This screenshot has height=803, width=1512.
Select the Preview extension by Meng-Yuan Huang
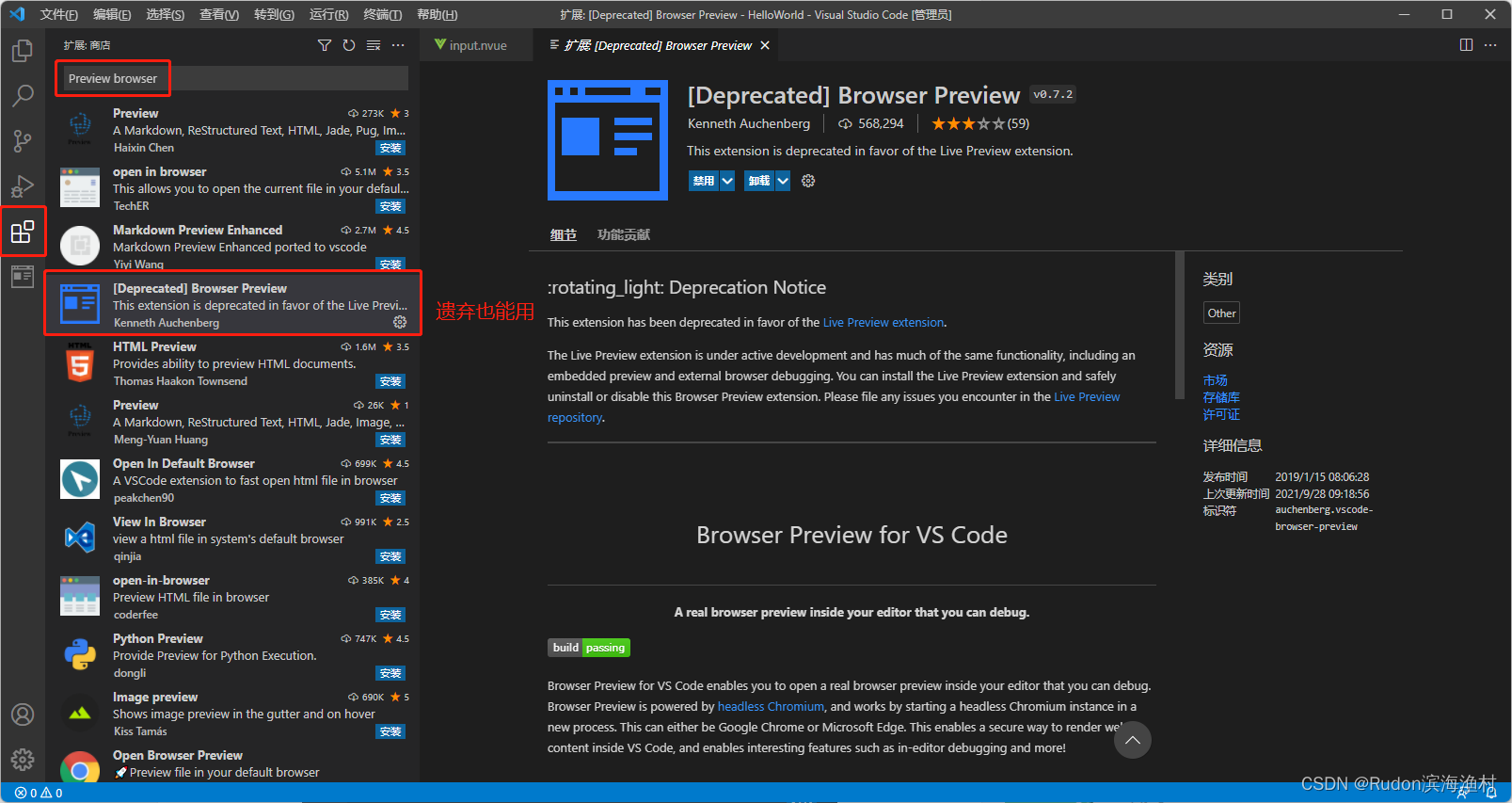pos(232,422)
